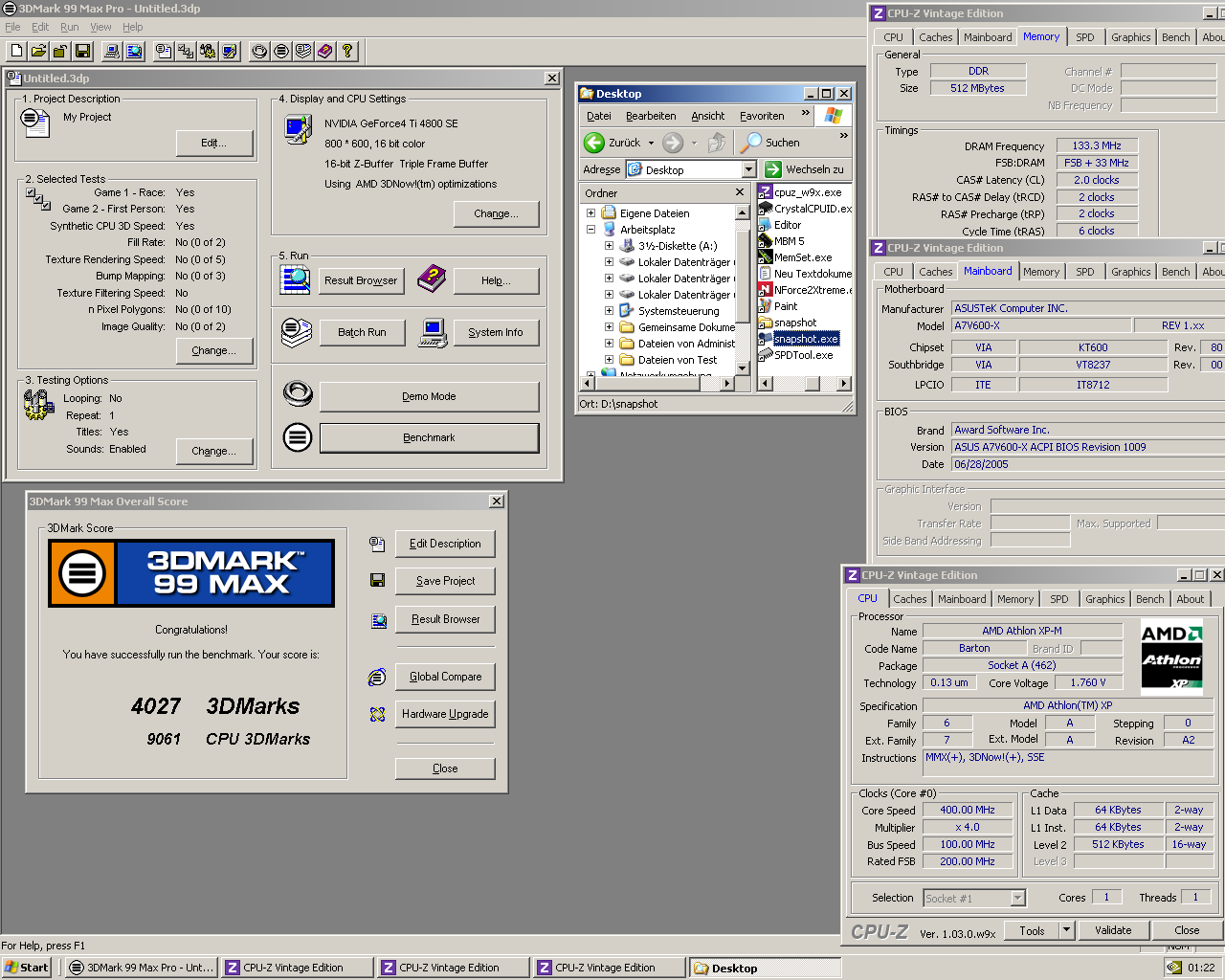
Task: Expand the 3½-Diskette (A:) node
Action: coord(609,246)
